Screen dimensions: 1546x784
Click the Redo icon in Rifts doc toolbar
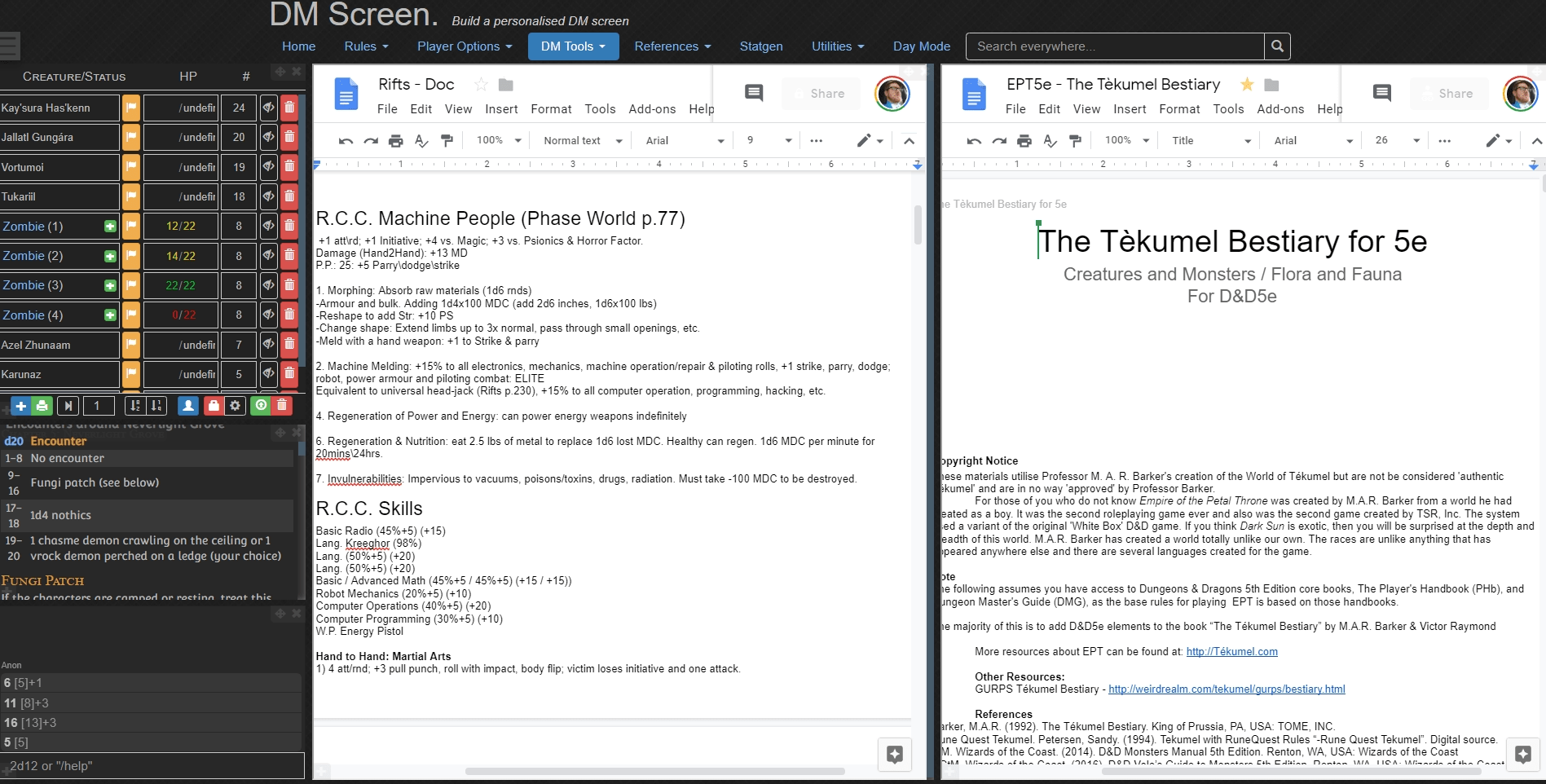(371, 141)
